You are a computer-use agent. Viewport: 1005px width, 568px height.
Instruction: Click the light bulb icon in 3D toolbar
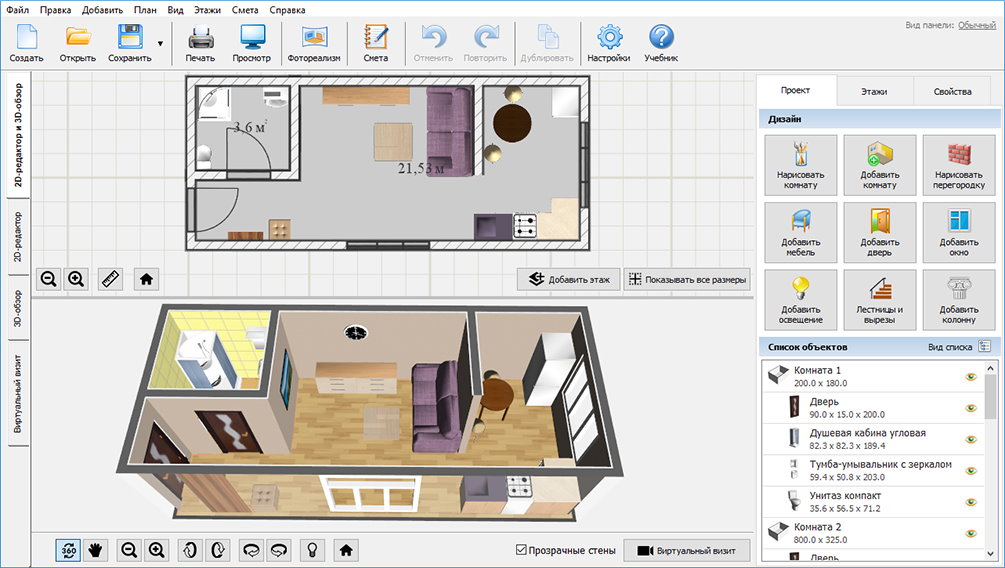pos(312,549)
